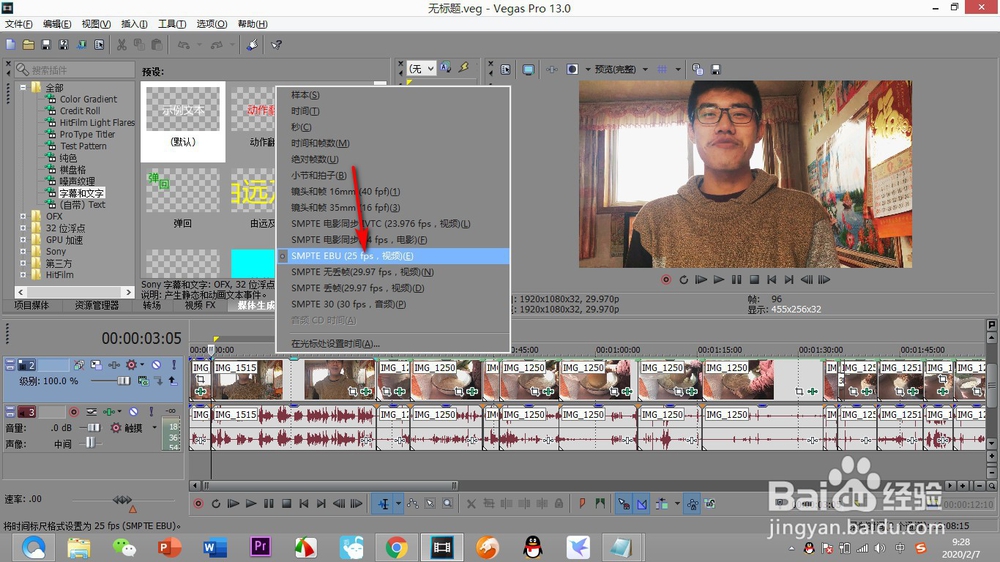The height and width of the screenshot is (562, 1000).
Task: Mute video track 2
Action: [x=156, y=365]
